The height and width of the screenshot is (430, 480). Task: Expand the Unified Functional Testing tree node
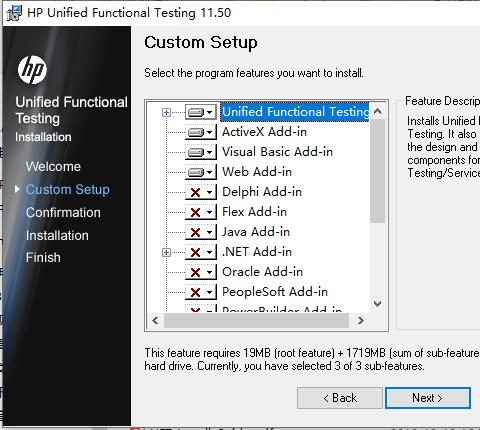pyautogui.click(x=166, y=112)
